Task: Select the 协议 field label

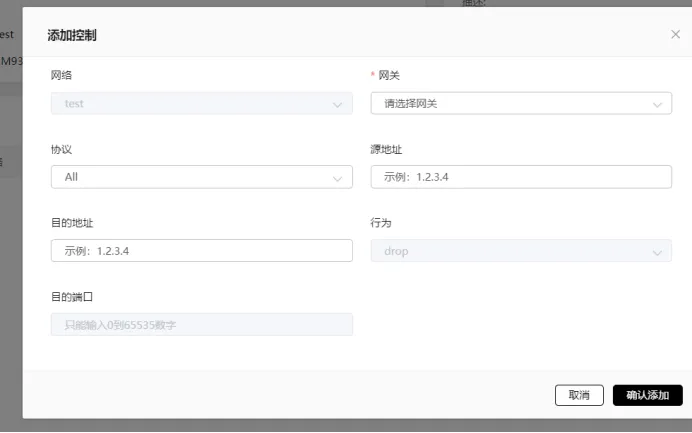Action: [x=61, y=149]
